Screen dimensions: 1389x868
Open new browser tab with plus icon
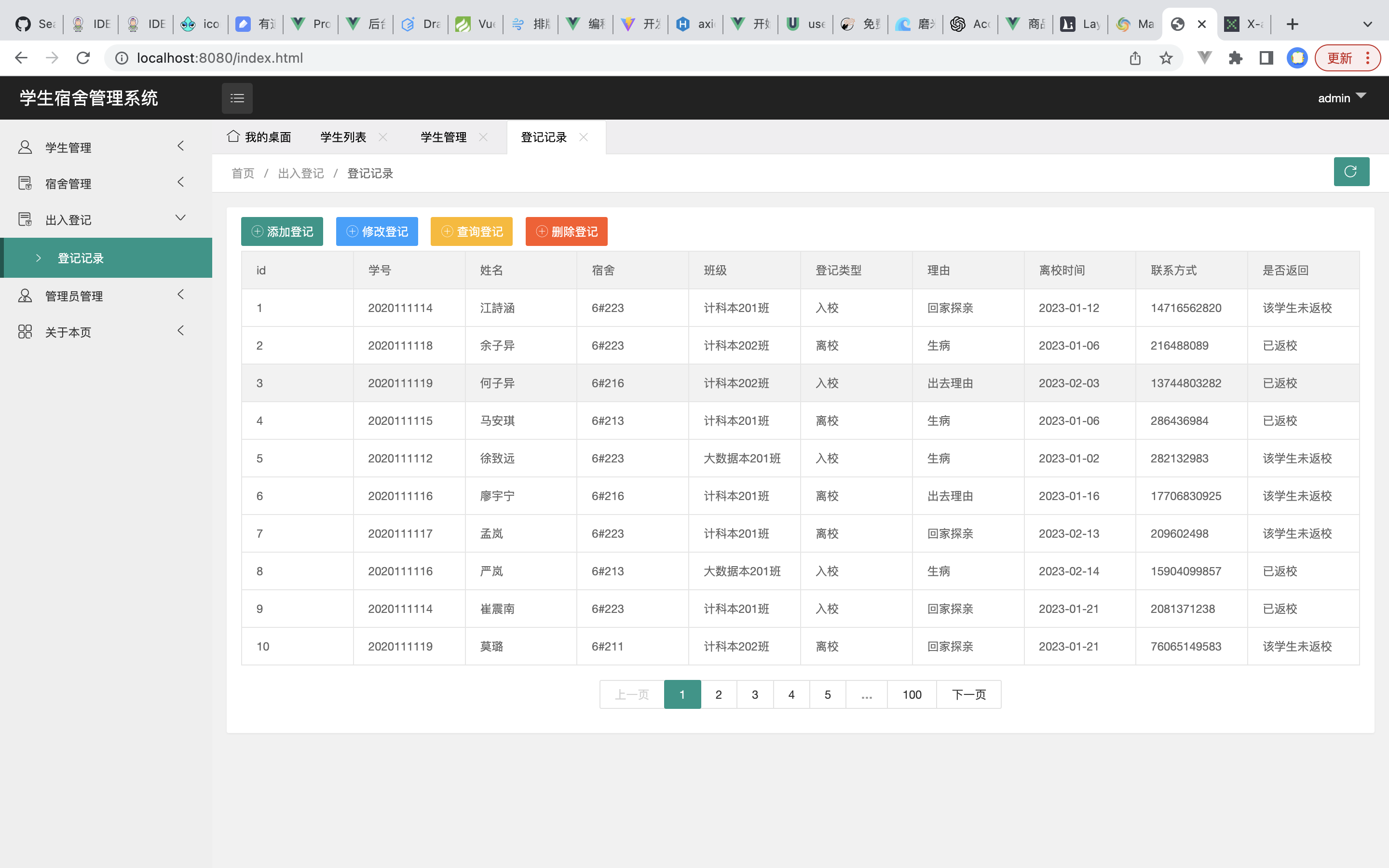[1292, 24]
